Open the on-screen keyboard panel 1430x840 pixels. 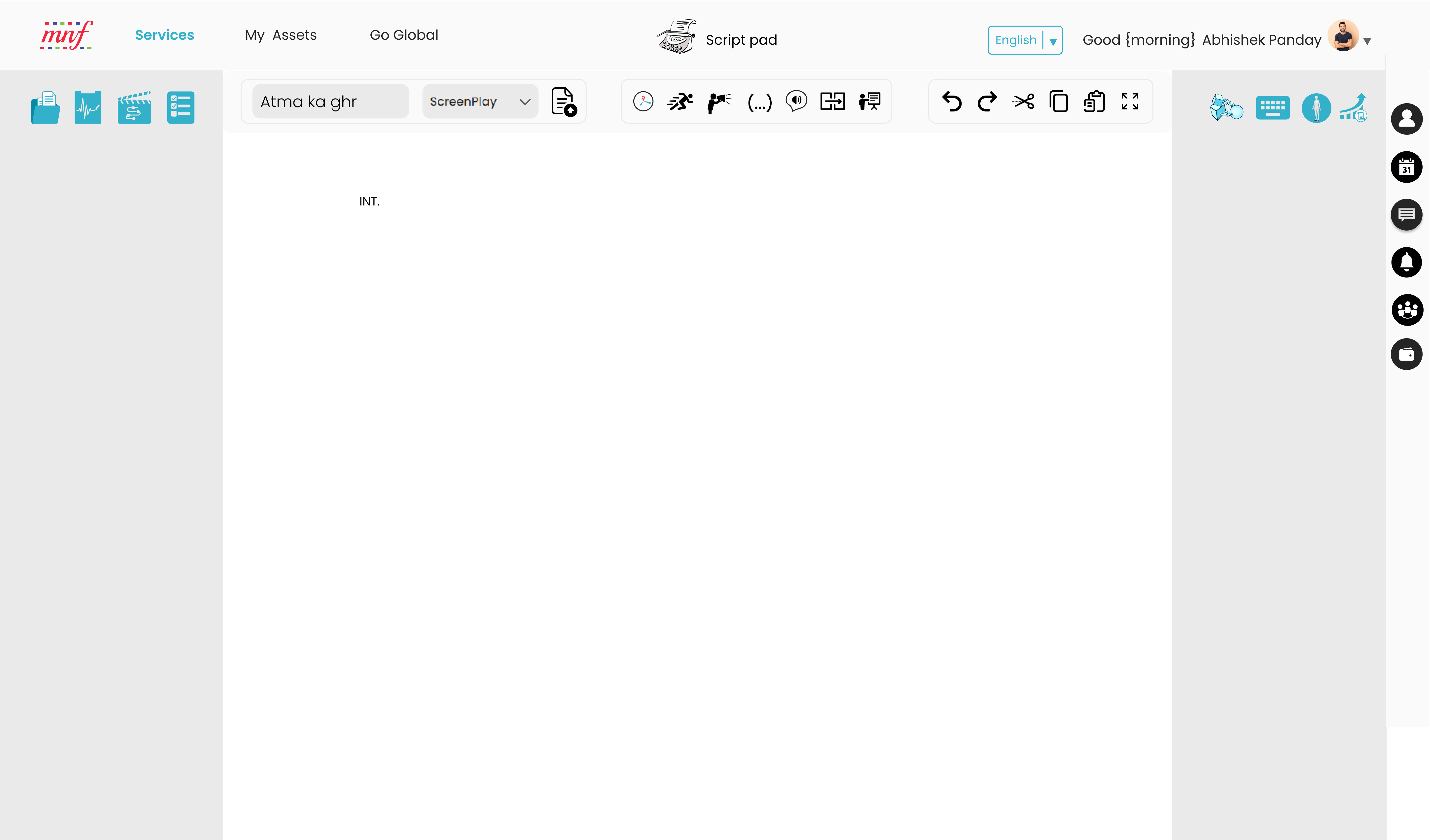coord(1273,107)
